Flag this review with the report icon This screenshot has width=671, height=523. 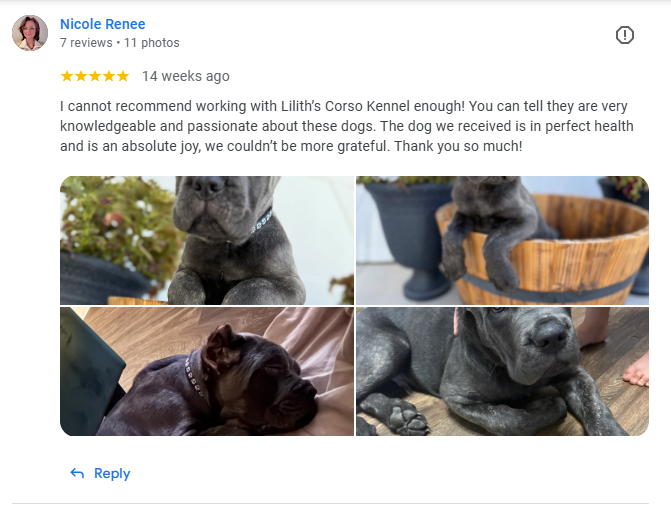click(x=624, y=35)
